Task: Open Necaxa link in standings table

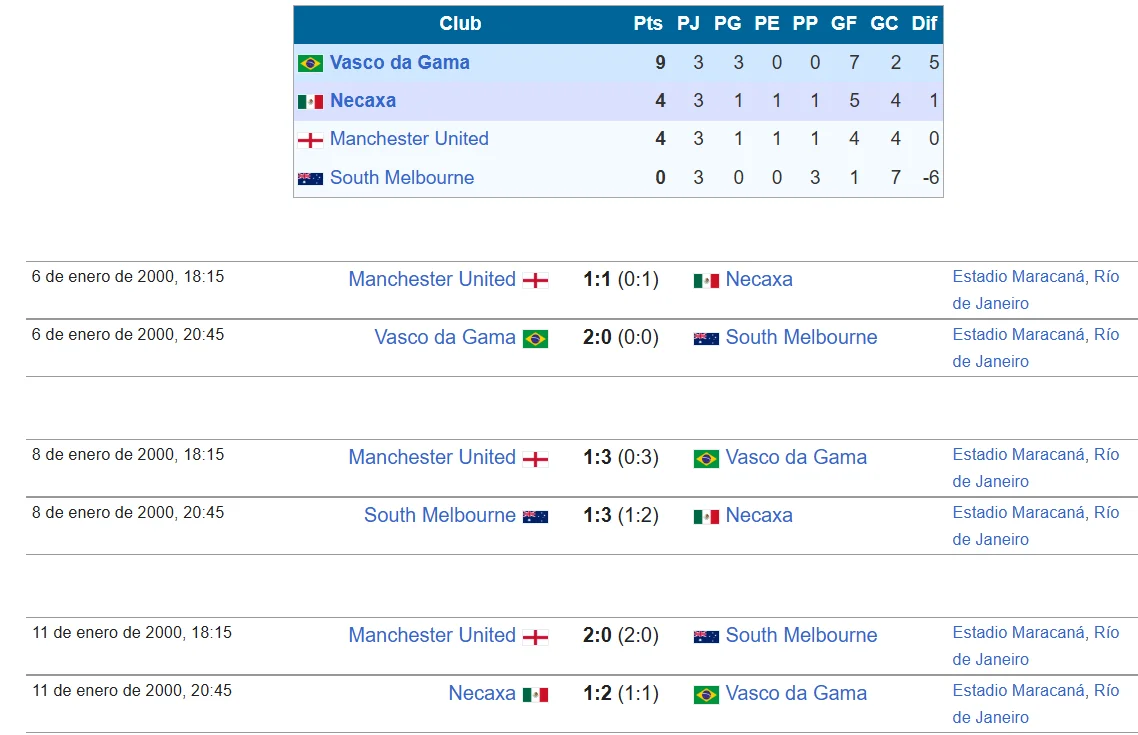Action: click(362, 100)
